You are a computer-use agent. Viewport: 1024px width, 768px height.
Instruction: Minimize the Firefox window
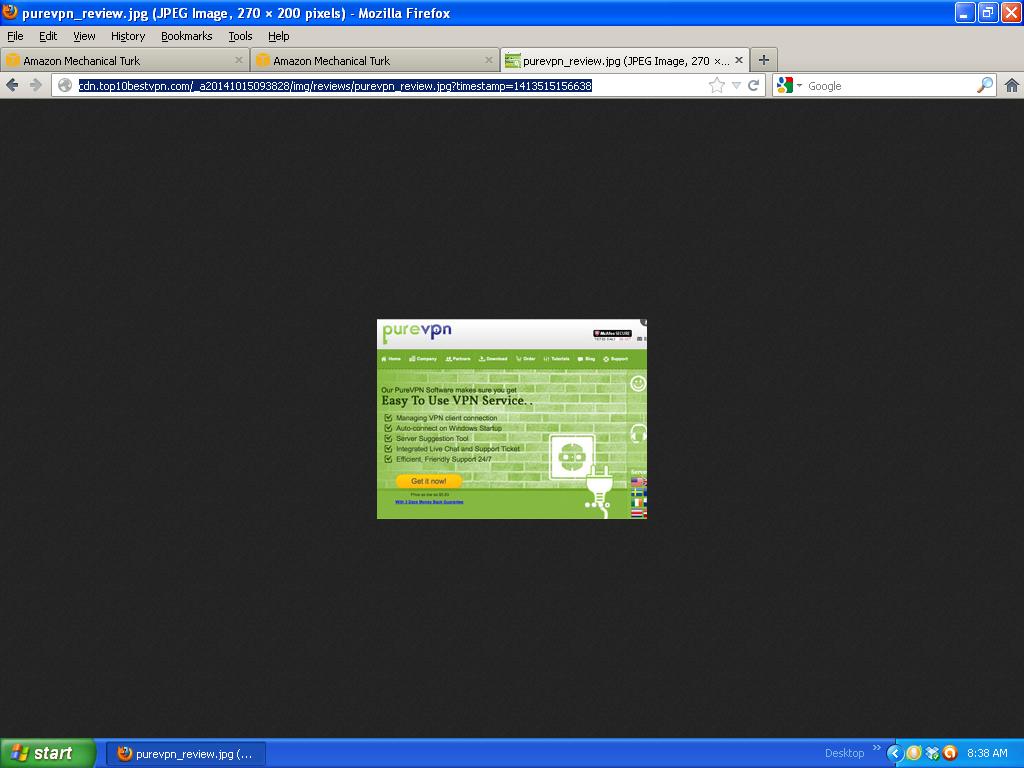(965, 12)
